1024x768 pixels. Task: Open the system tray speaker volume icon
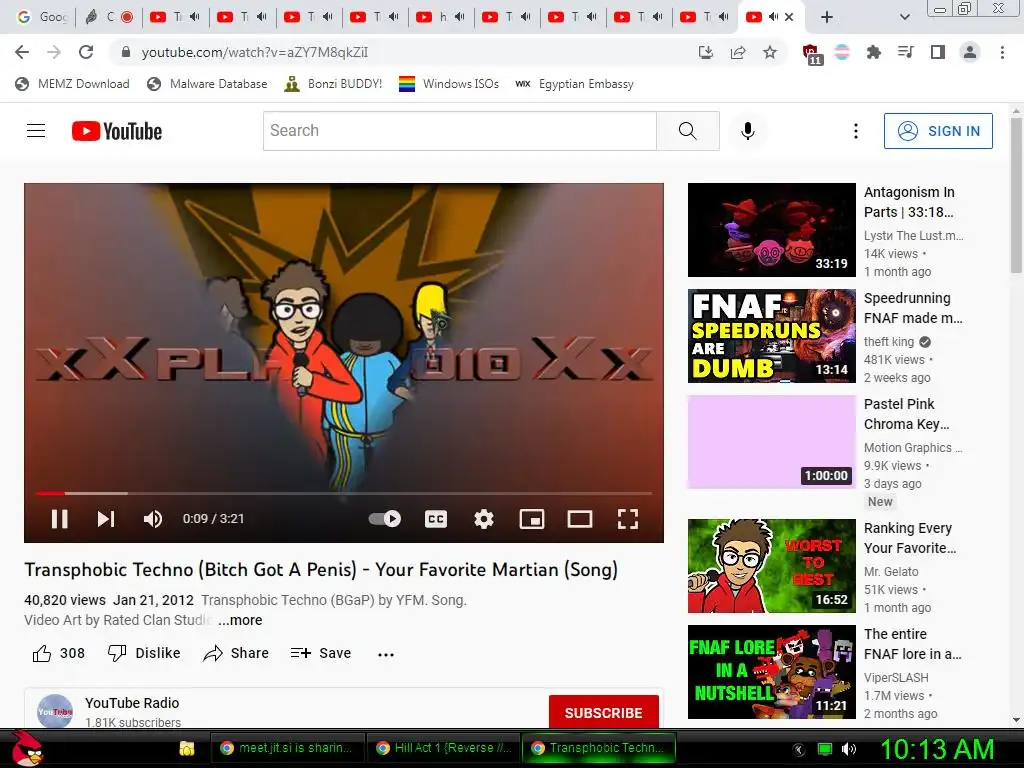coord(849,749)
